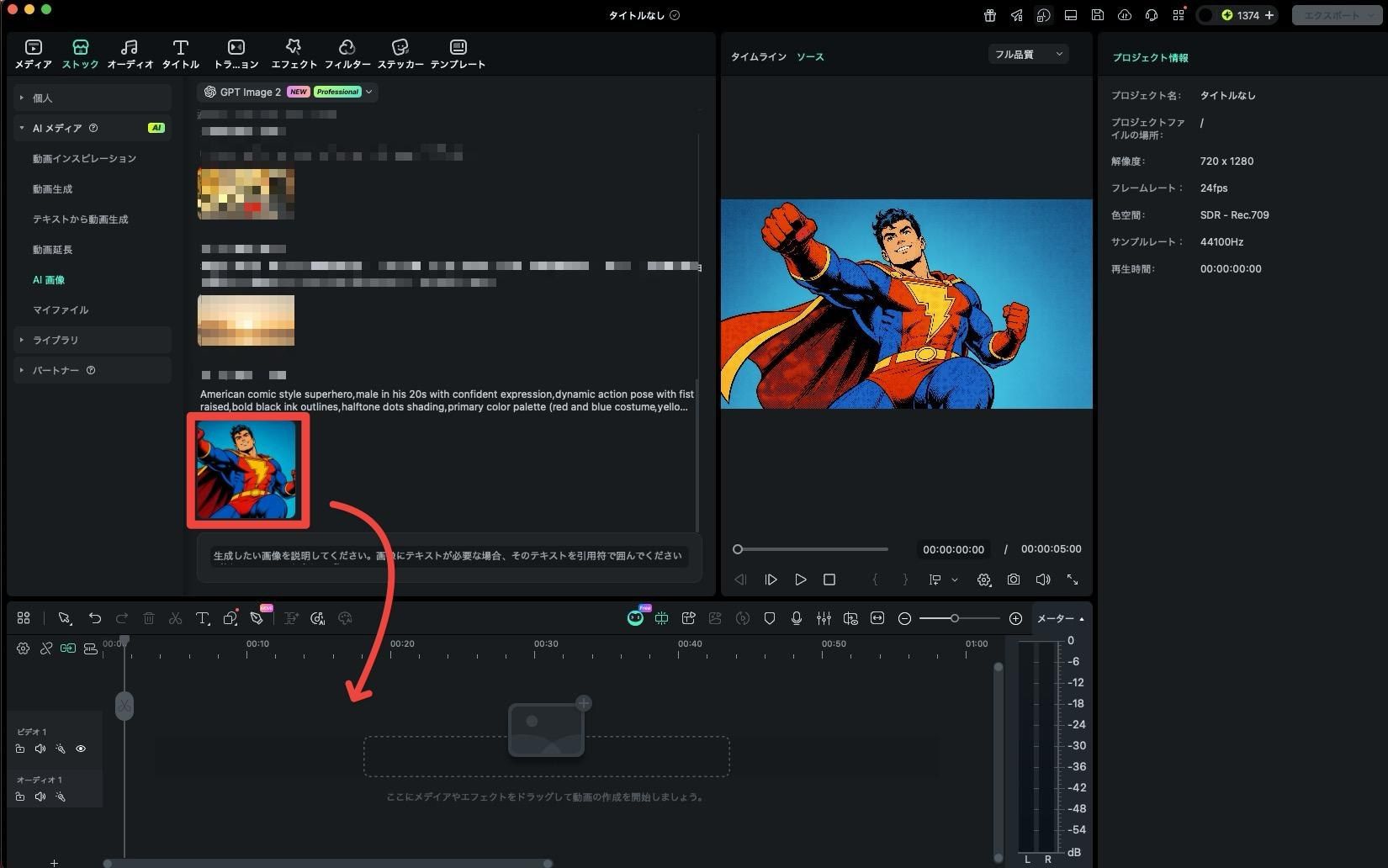Select マイファイル in the sidebar
Image resolution: width=1388 pixels, height=868 pixels.
pyautogui.click(x=61, y=310)
